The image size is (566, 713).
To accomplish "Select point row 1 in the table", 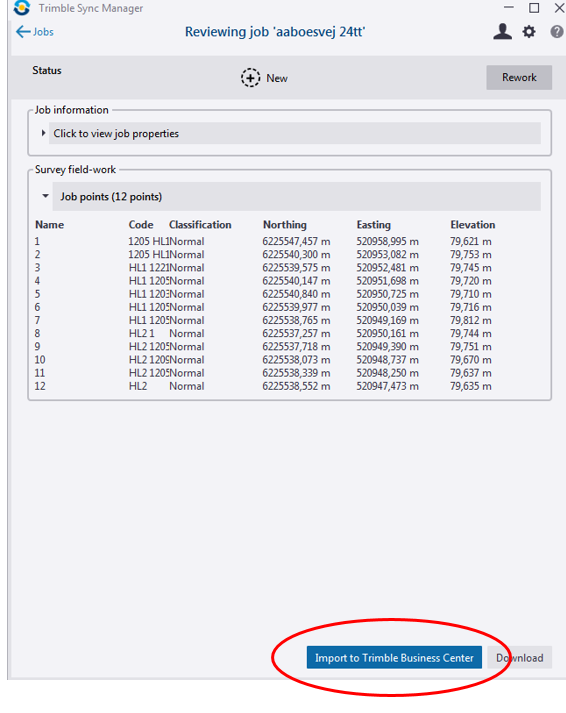I will point(264,241).
